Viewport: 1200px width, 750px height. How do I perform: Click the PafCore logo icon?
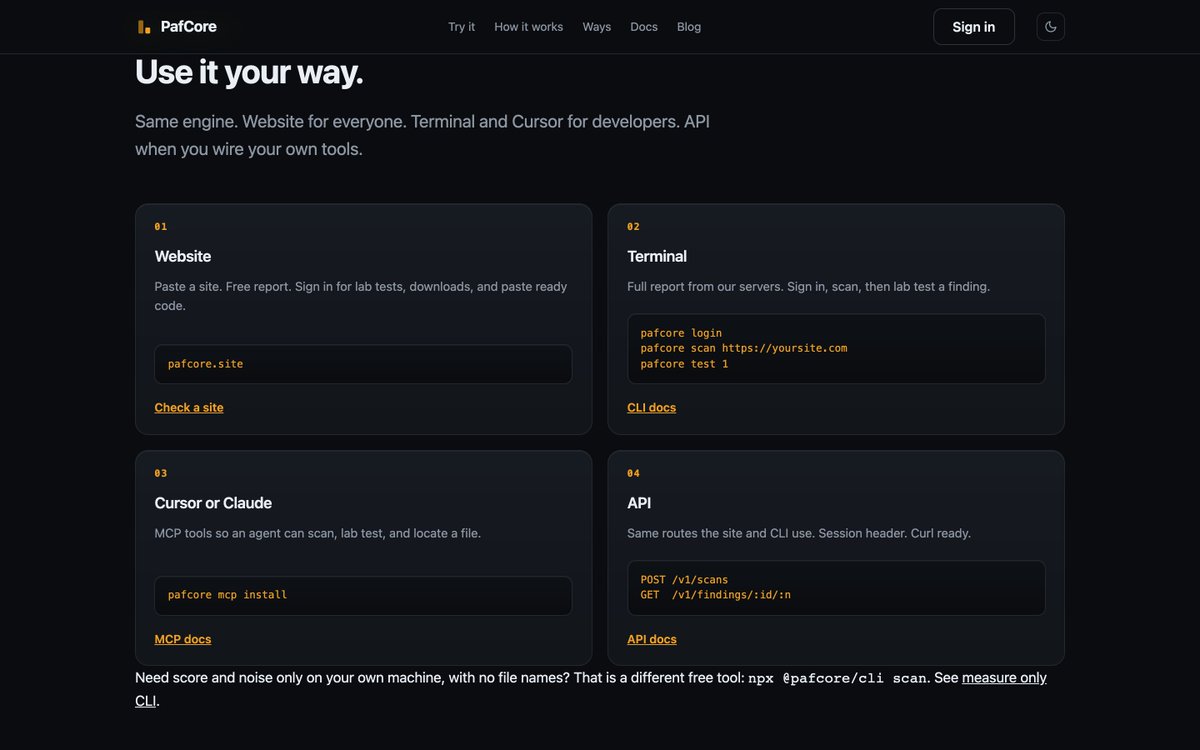[144, 27]
